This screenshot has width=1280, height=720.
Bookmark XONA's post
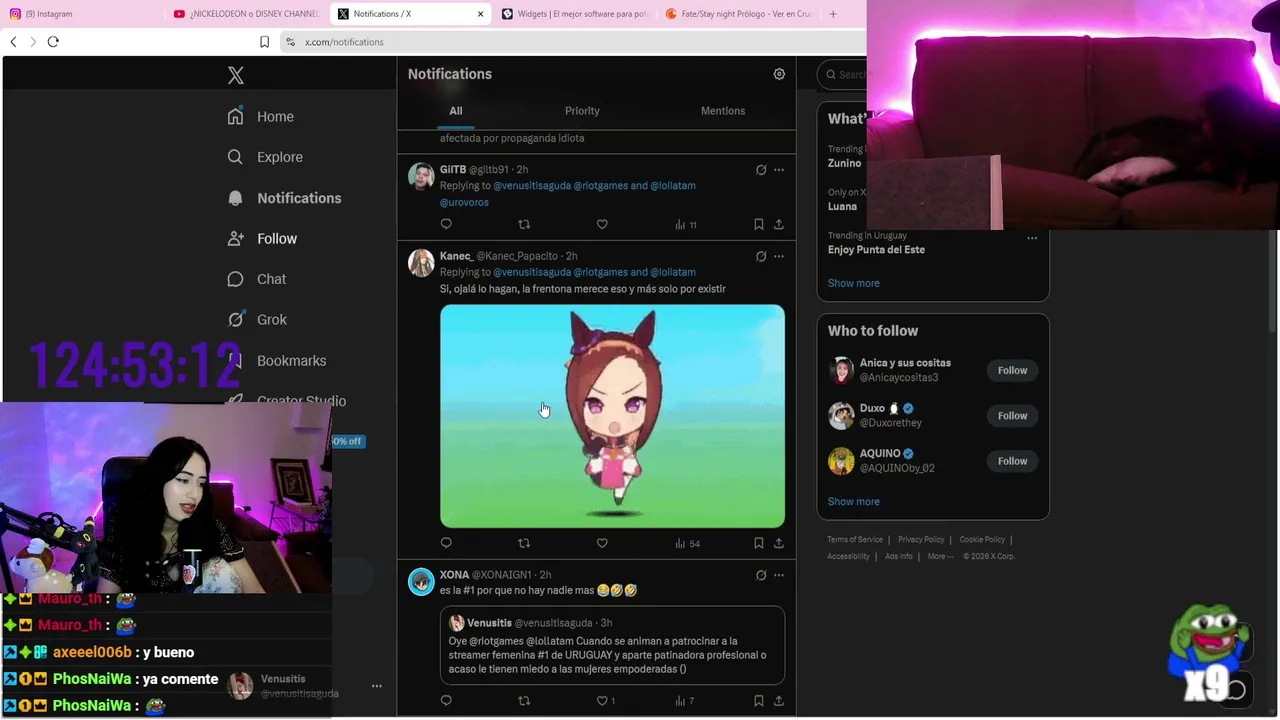pos(758,700)
